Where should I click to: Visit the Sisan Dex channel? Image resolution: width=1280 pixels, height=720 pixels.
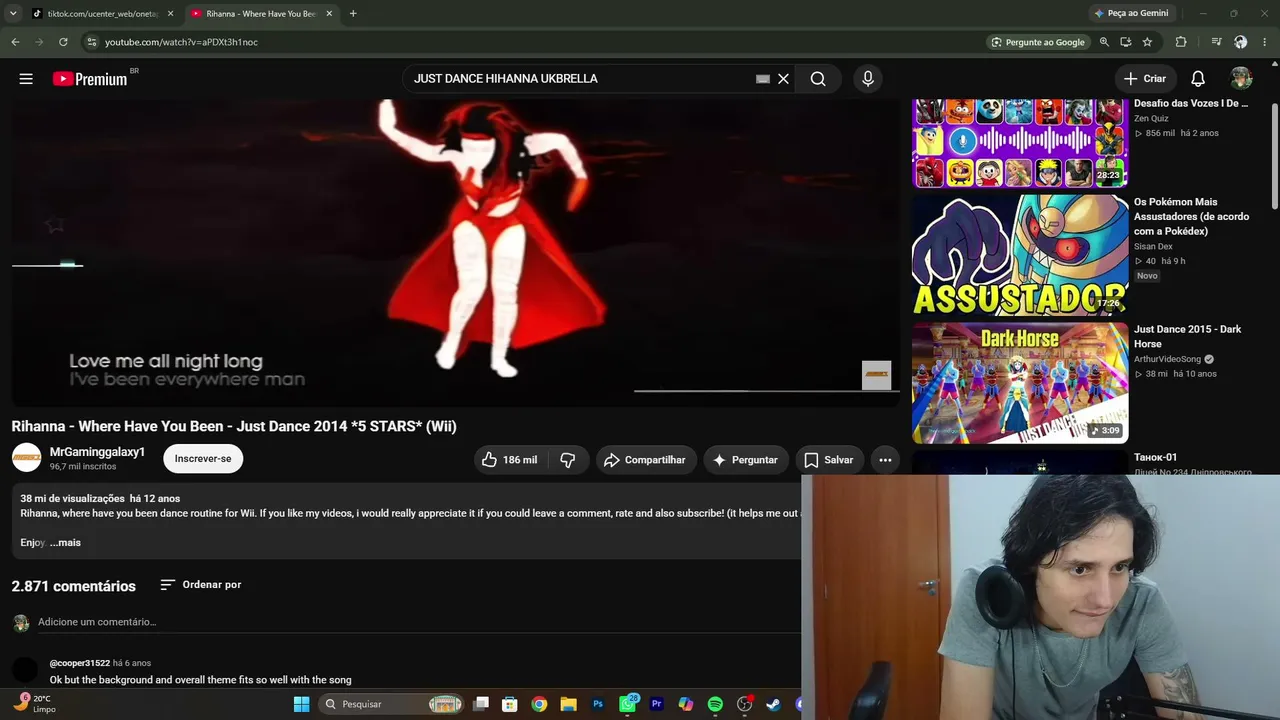click(1153, 246)
